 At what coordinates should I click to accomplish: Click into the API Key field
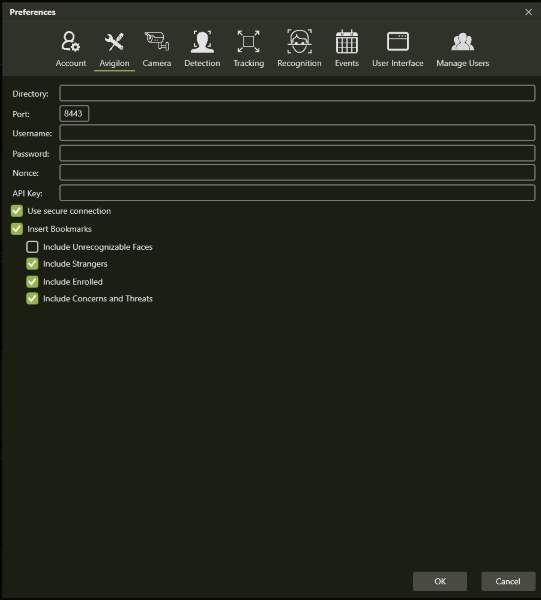pos(297,193)
